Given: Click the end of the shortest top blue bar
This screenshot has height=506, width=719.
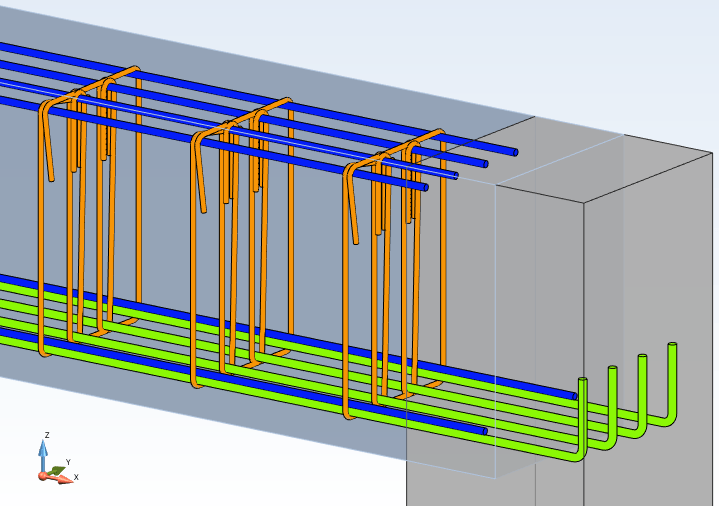Looking at the screenshot, I should tap(424, 186).
